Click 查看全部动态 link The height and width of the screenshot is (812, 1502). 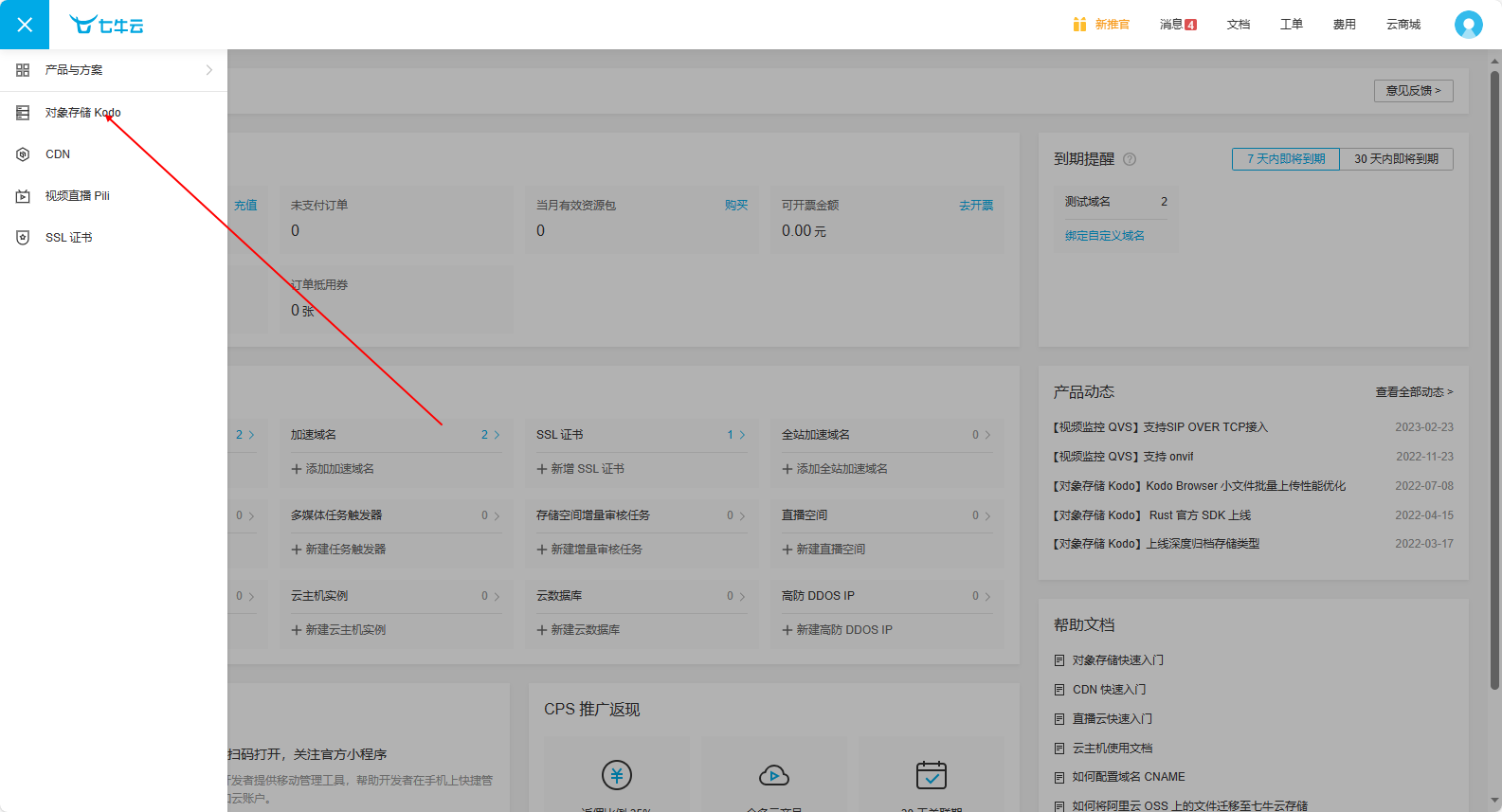(1414, 392)
